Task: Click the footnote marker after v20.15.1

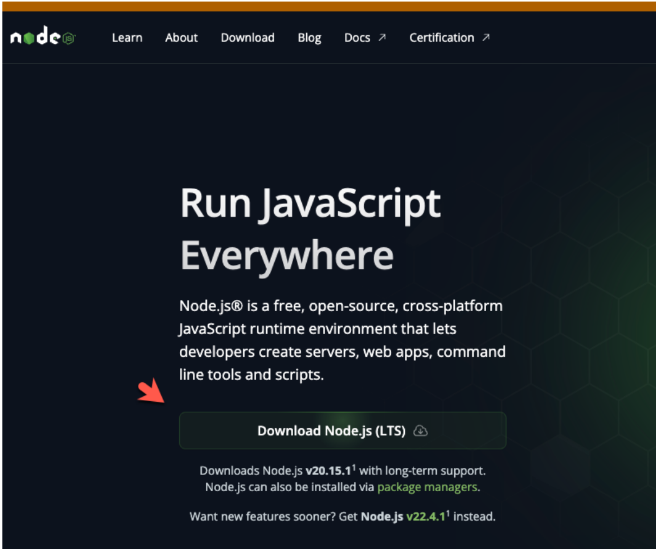Action: pos(354,467)
